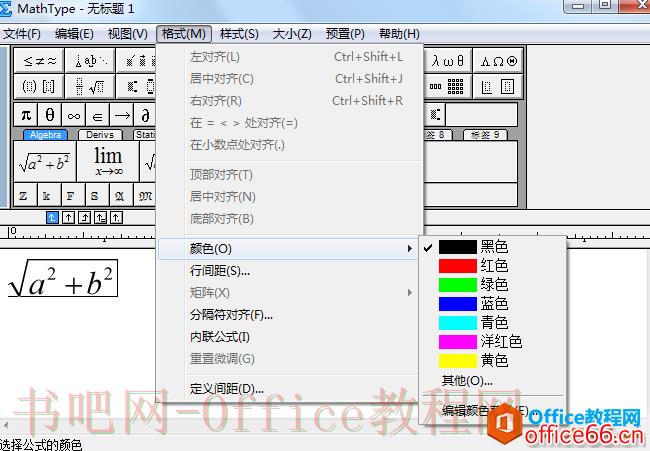Open the 预置(P) menu
The width and height of the screenshot is (650, 451).
pyautogui.click(x=345, y=34)
